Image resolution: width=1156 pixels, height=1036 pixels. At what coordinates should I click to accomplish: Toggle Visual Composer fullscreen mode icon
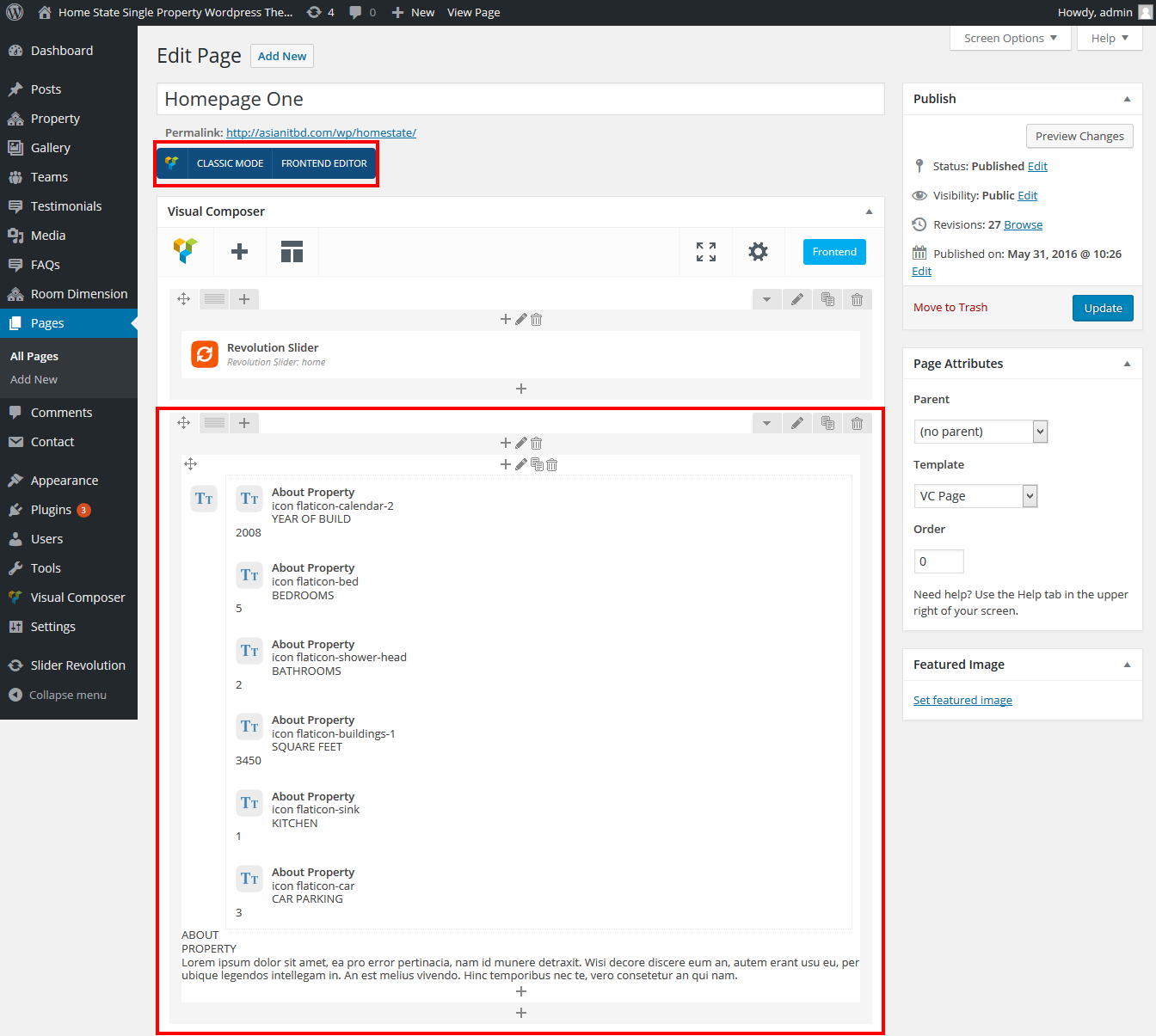[705, 252]
